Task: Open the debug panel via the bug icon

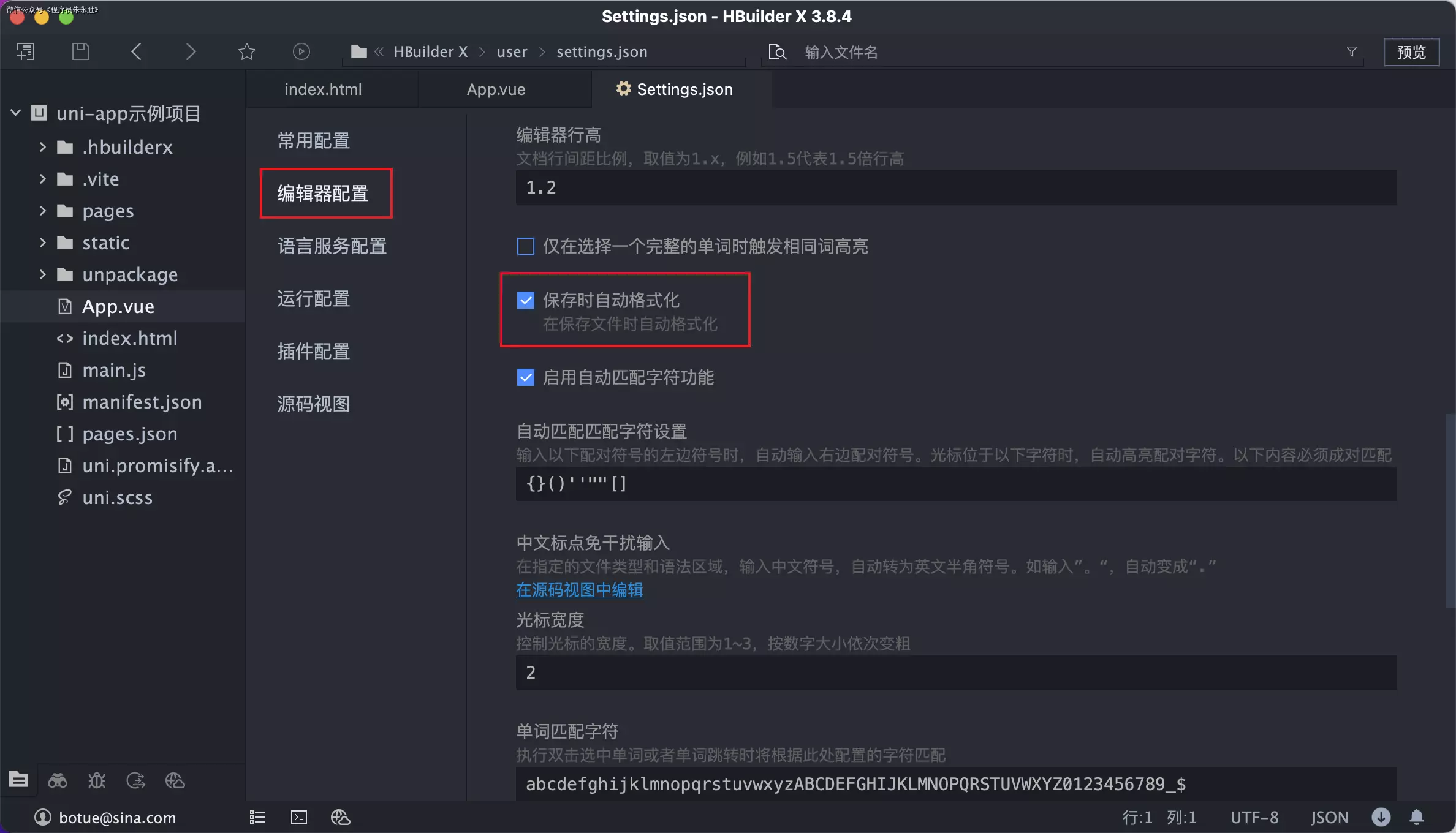Action: pos(97,780)
